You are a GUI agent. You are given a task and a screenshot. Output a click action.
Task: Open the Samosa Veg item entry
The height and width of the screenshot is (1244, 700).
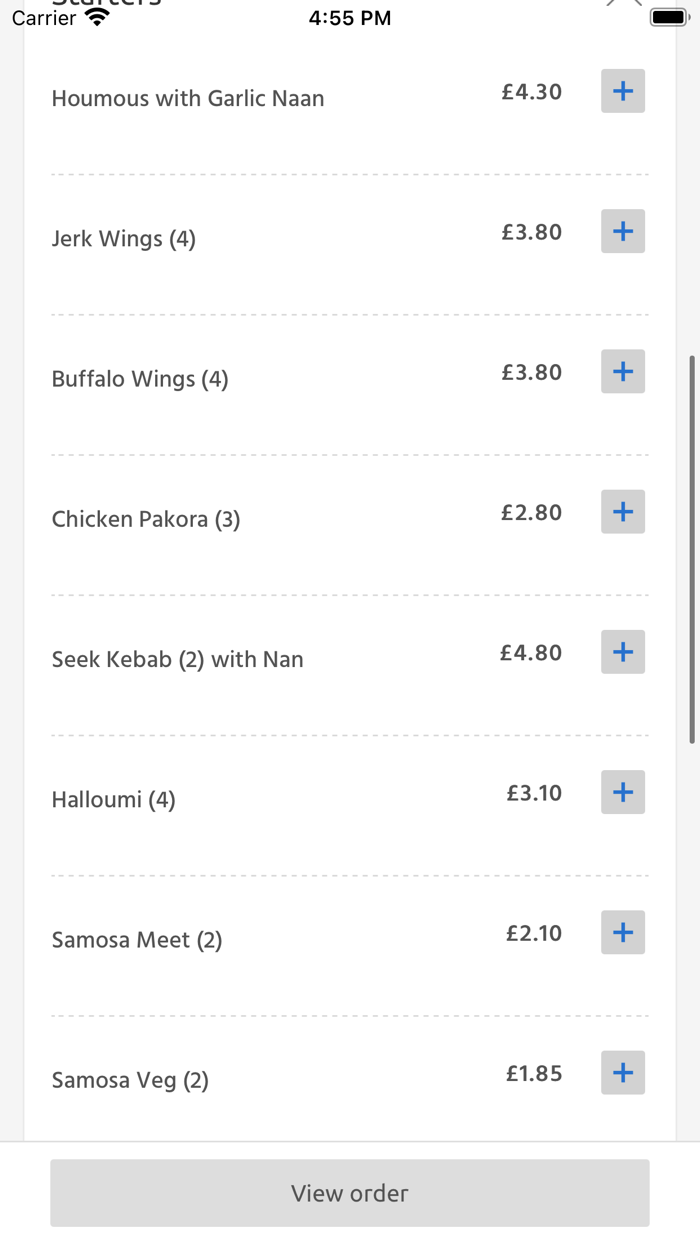(x=130, y=1080)
